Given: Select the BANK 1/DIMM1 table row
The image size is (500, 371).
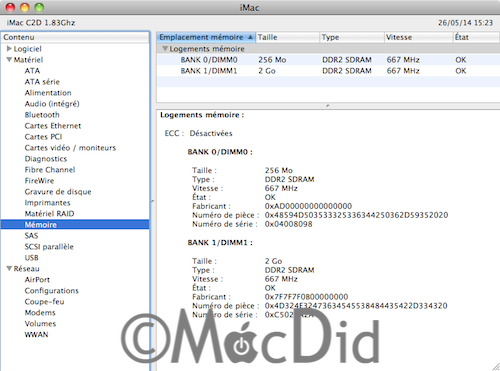Looking at the screenshot, I should click(328, 71).
